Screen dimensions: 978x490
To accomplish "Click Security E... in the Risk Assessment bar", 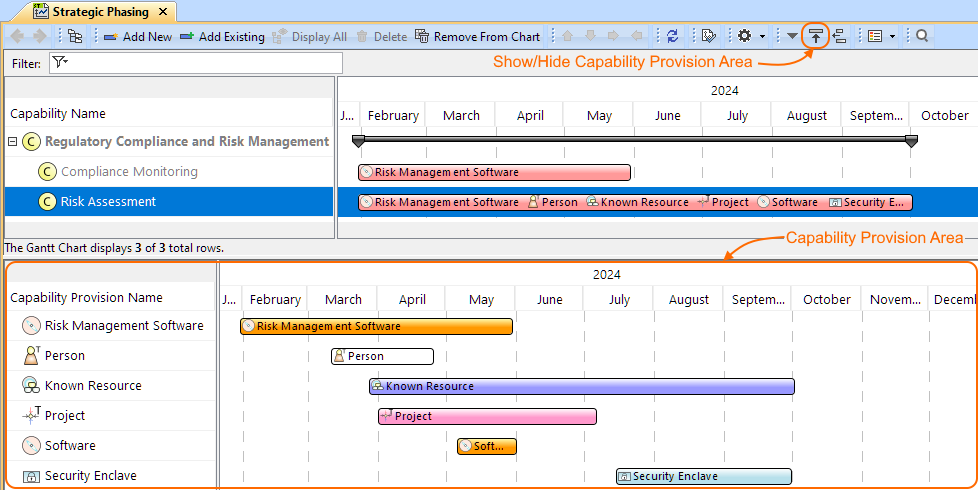I will point(866,202).
